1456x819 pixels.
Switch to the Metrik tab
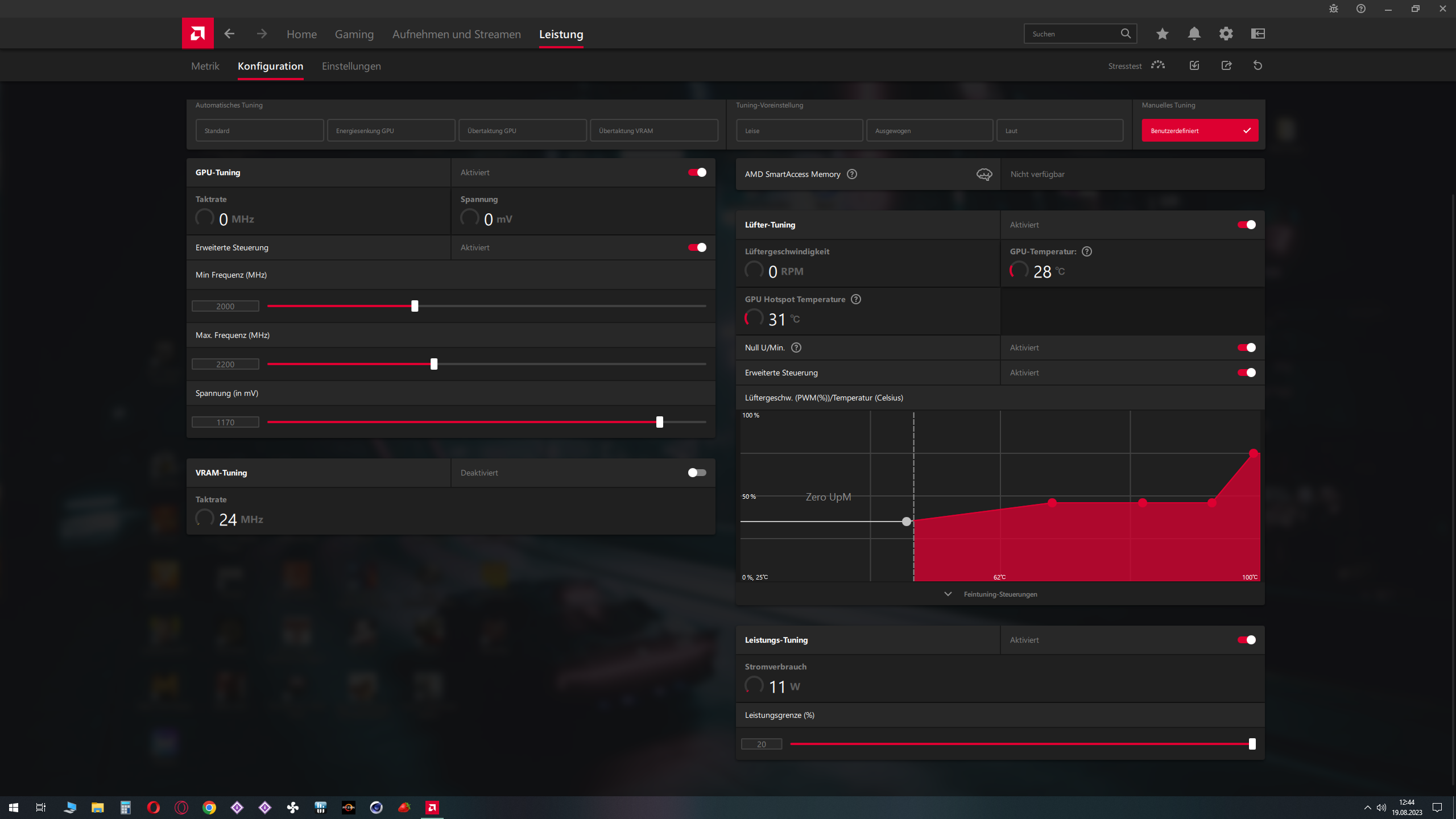[x=205, y=66]
